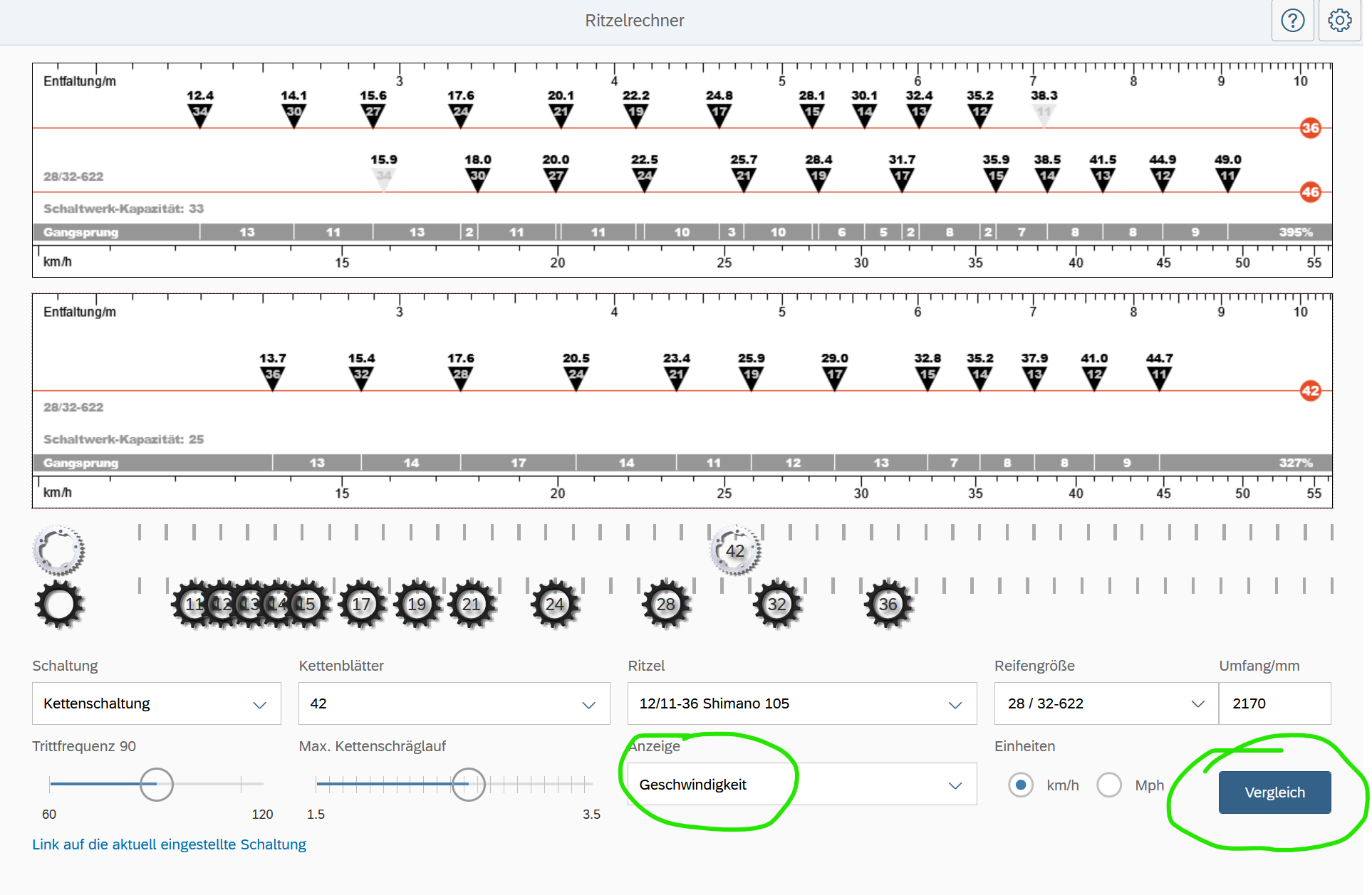Open the help question mark icon
Viewport: 1372px width, 895px height.
pos(1292,21)
